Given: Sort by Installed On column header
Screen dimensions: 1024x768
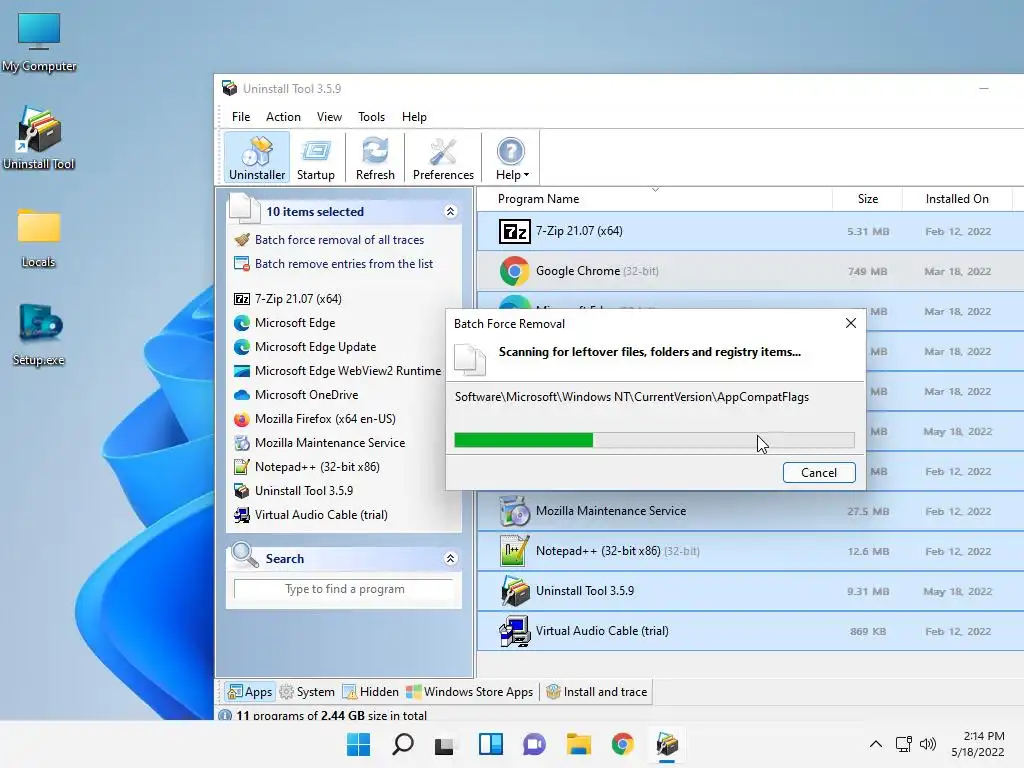Looking at the screenshot, I should tap(957, 199).
